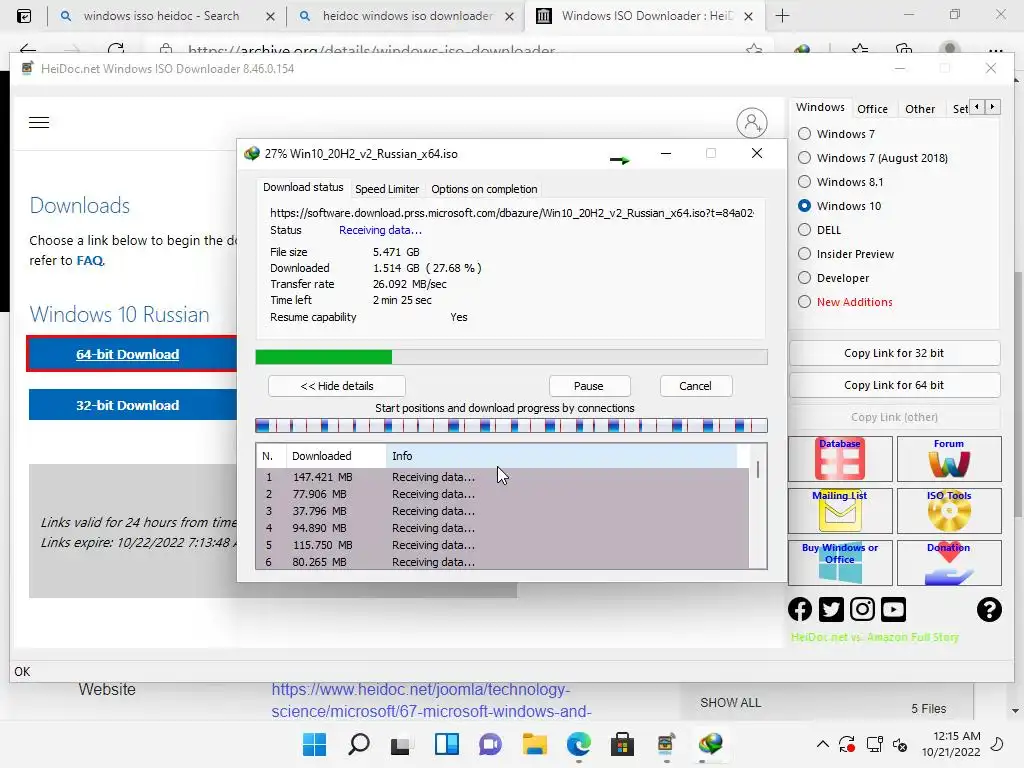Open Task View in taskbar

pyautogui.click(x=401, y=744)
